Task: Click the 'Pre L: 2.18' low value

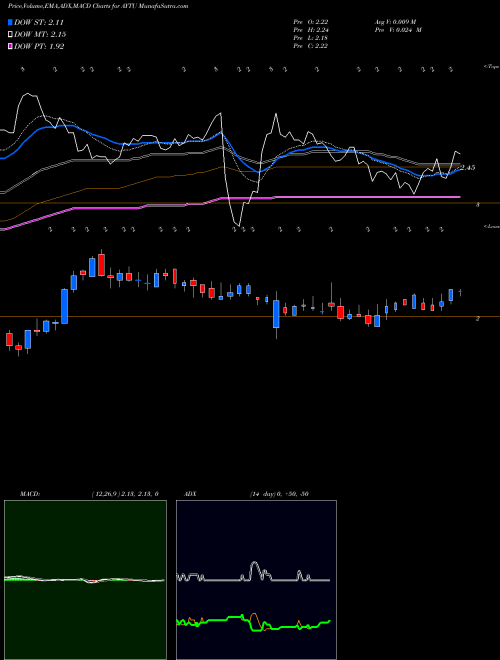Action: pyautogui.click(x=311, y=38)
